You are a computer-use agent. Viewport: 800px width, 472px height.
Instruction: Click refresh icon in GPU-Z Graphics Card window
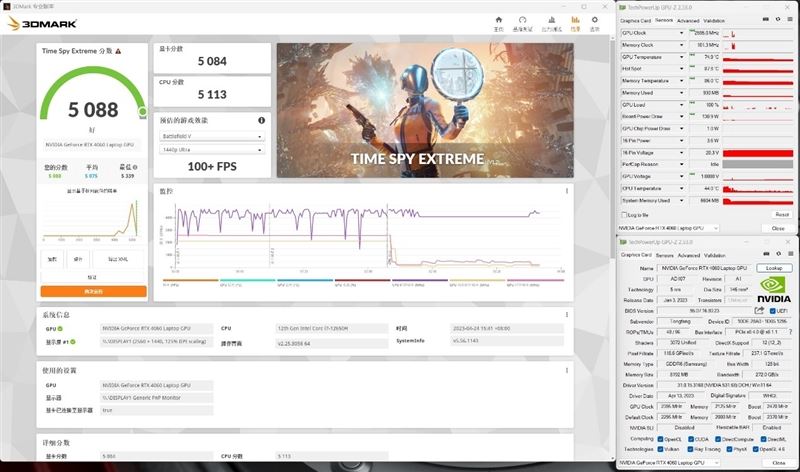(x=778, y=254)
